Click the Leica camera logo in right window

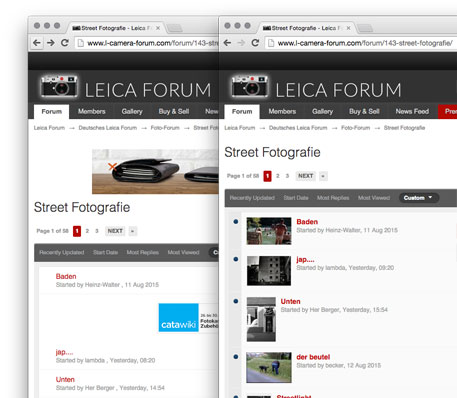250,87
